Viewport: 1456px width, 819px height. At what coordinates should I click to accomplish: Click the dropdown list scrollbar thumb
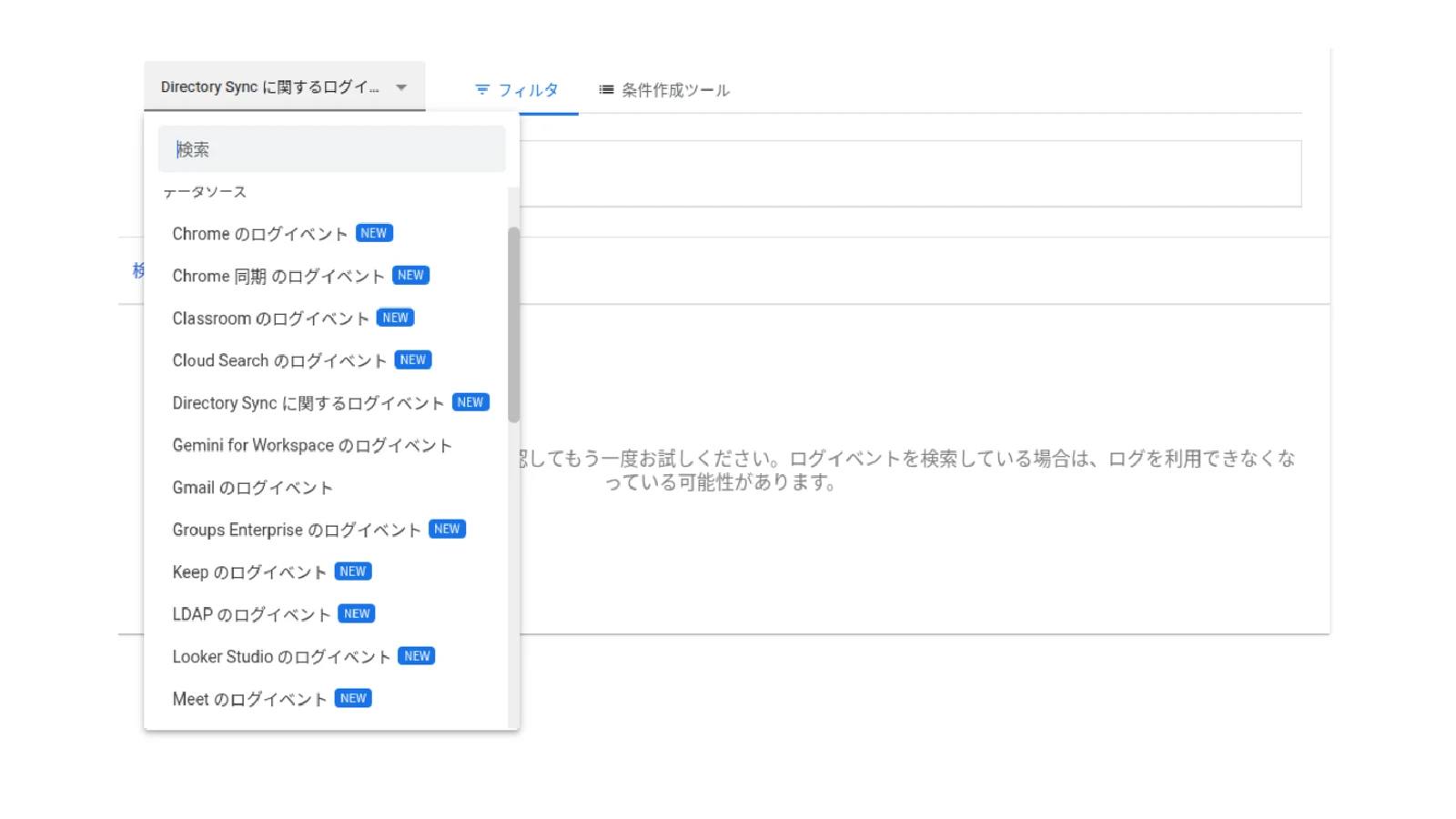[x=513, y=325]
